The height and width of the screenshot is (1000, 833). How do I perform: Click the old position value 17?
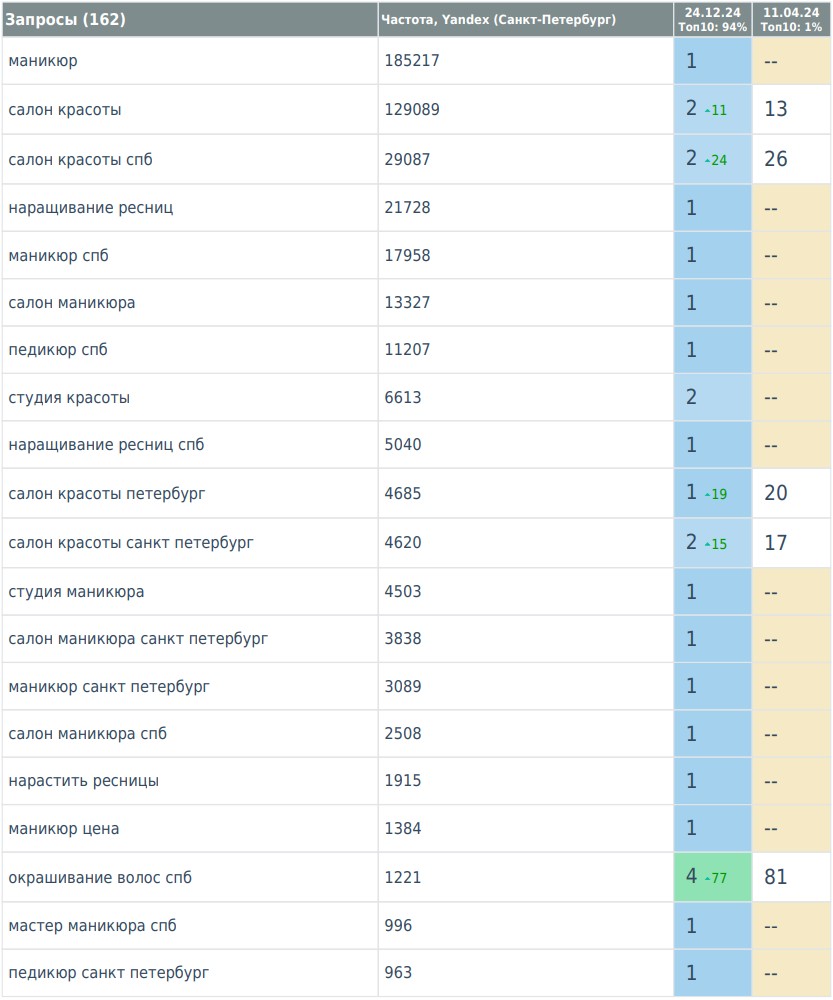[776, 543]
